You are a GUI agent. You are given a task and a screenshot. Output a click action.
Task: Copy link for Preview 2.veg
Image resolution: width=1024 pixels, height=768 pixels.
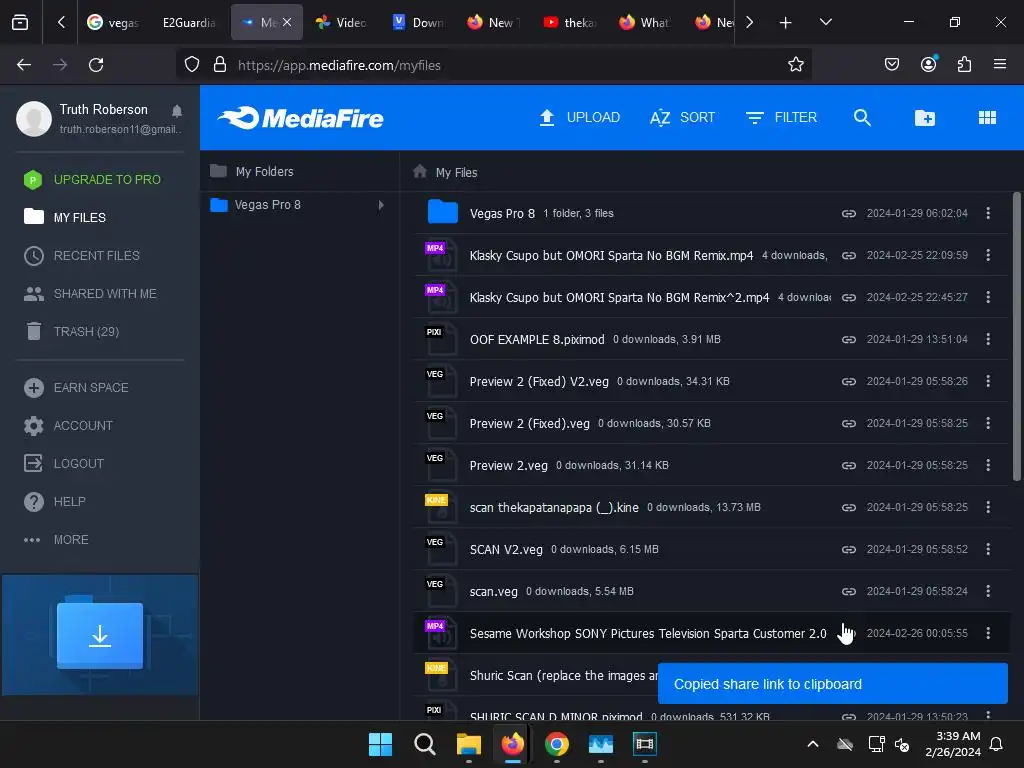848,466
